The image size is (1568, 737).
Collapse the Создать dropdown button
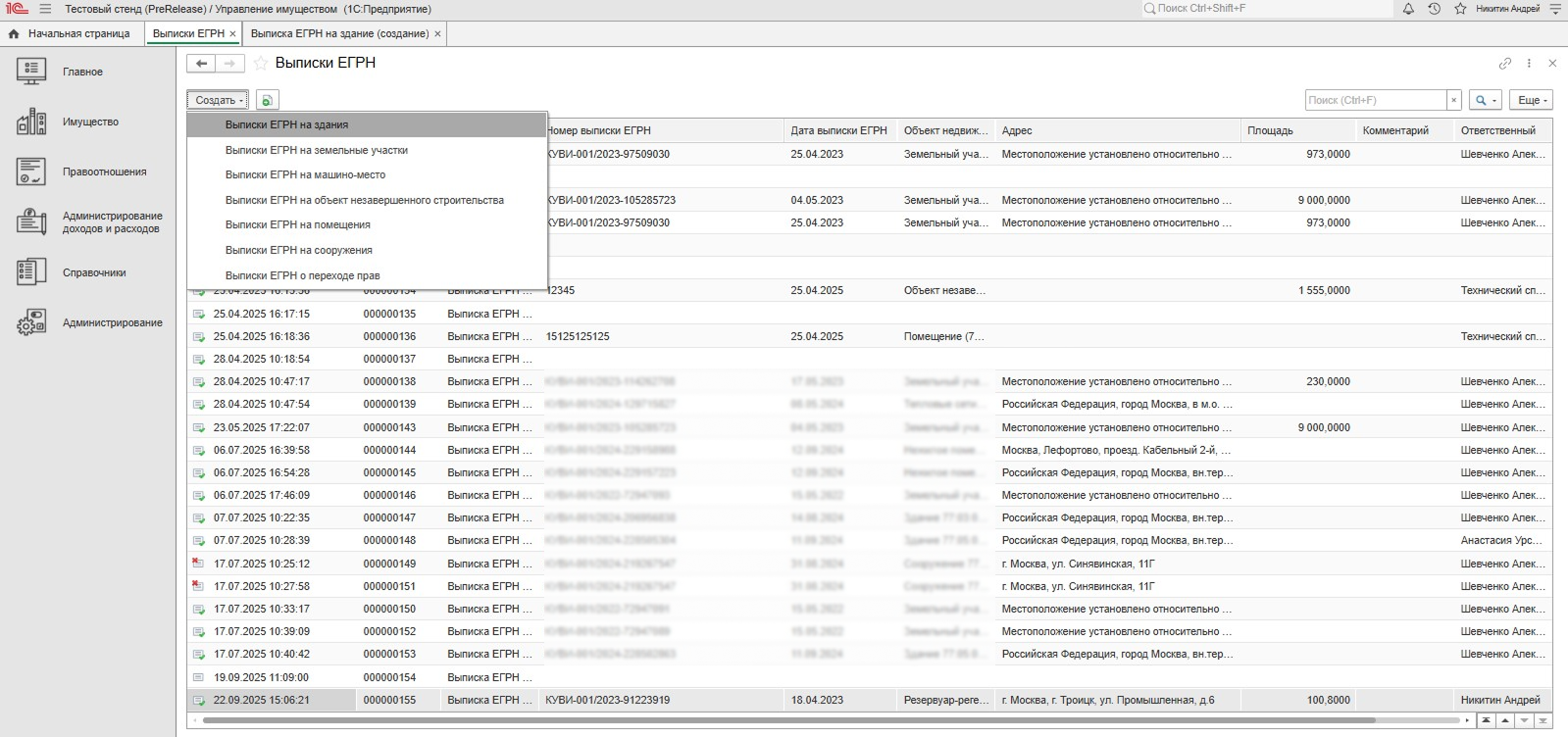pos(218,100)
